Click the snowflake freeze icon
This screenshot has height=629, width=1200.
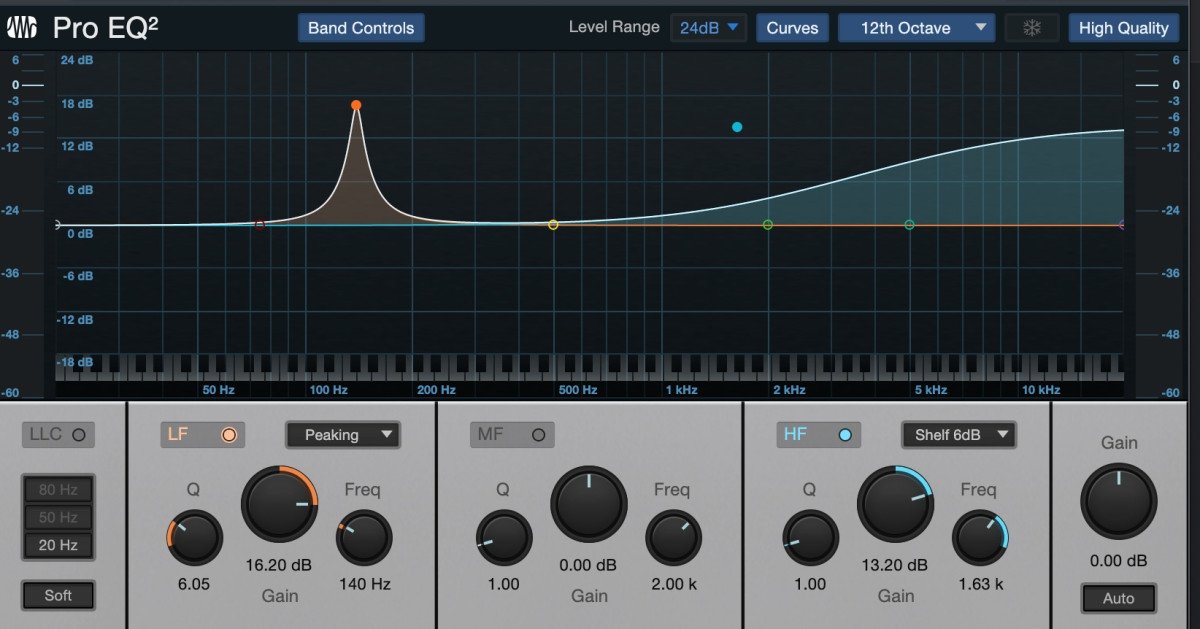click(x=1032, y=28)
